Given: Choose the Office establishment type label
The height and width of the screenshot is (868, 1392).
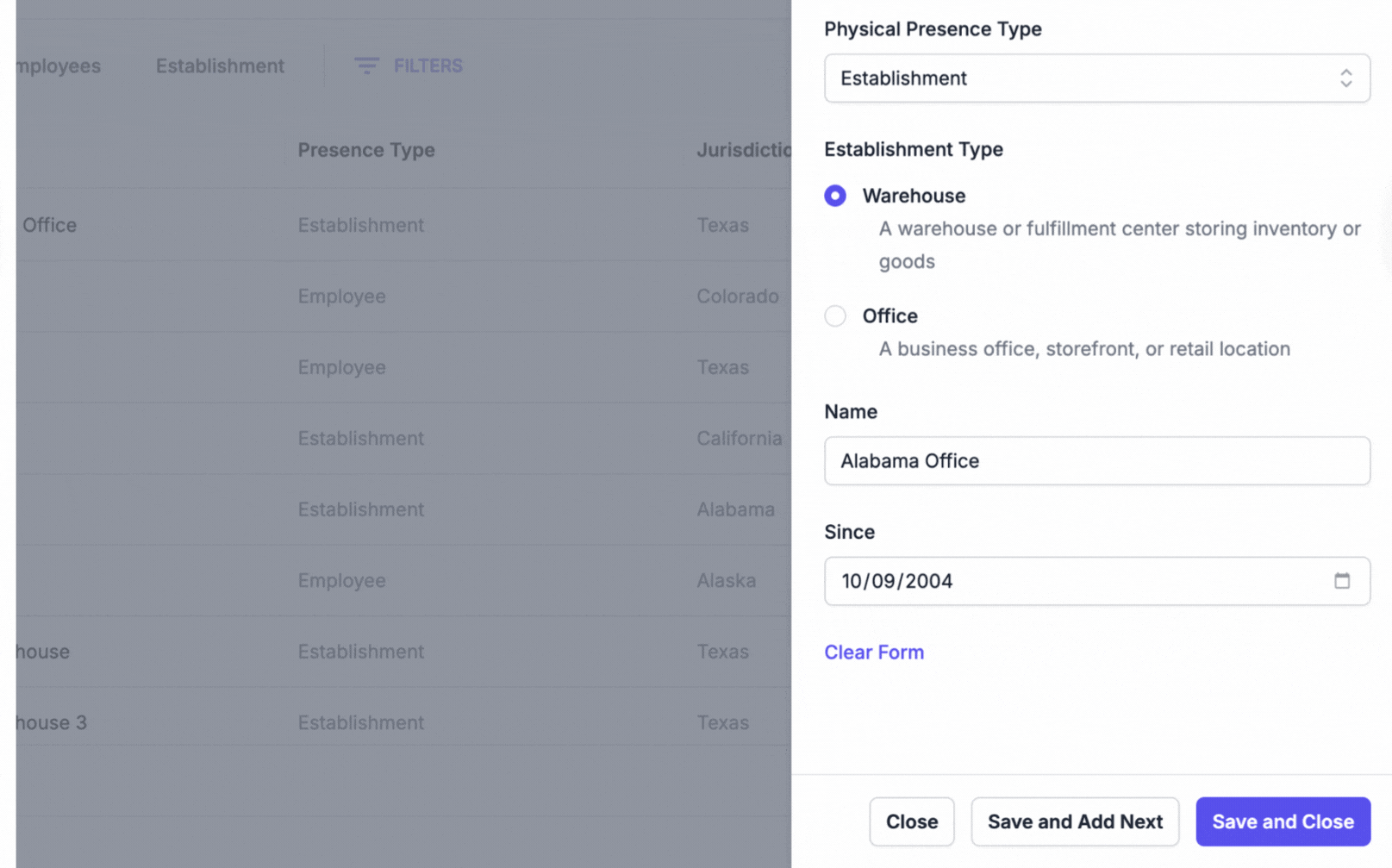Looking at the screenshot, I should [890, 316].
